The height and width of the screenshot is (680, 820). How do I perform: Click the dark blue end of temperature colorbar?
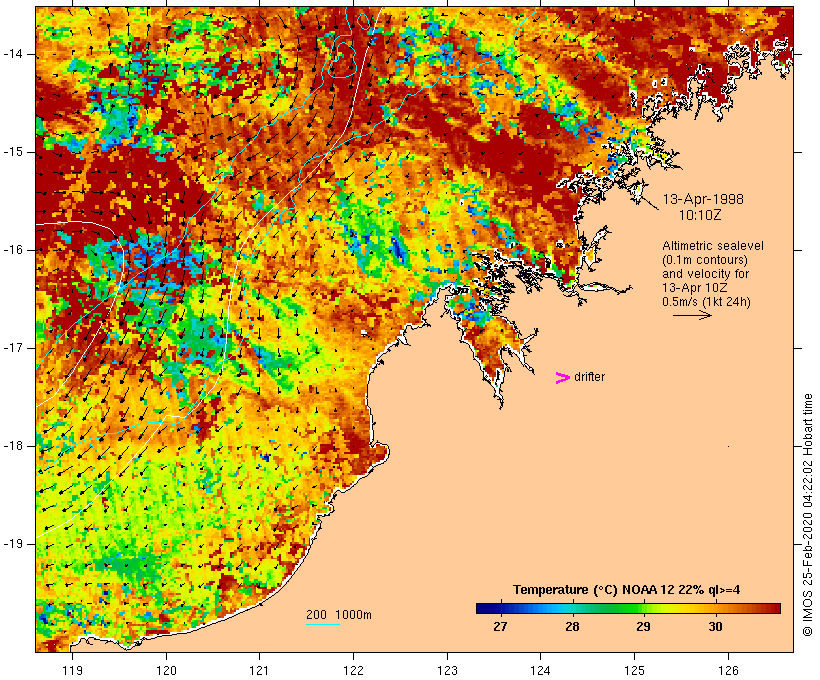tap(484, 608)
